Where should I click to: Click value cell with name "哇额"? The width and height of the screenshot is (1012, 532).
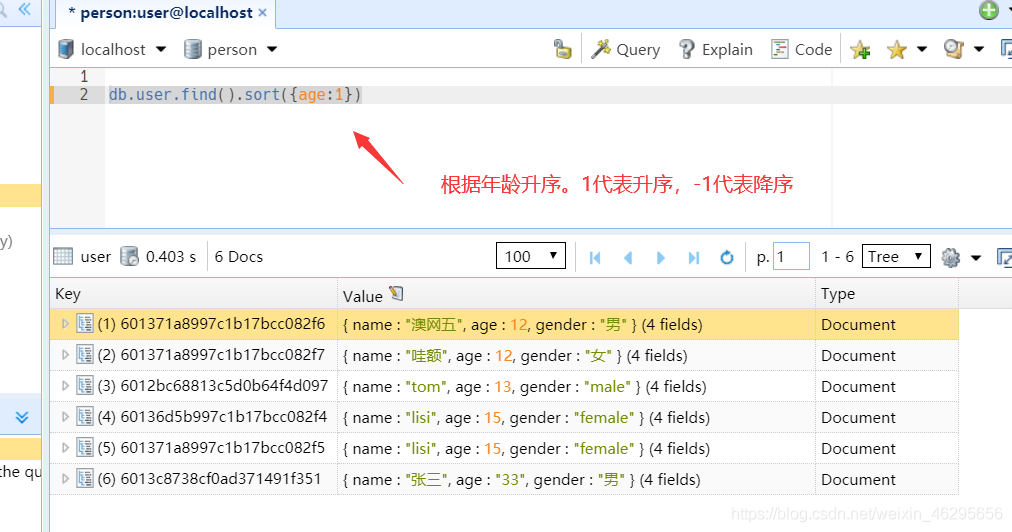tap(576, 355)
